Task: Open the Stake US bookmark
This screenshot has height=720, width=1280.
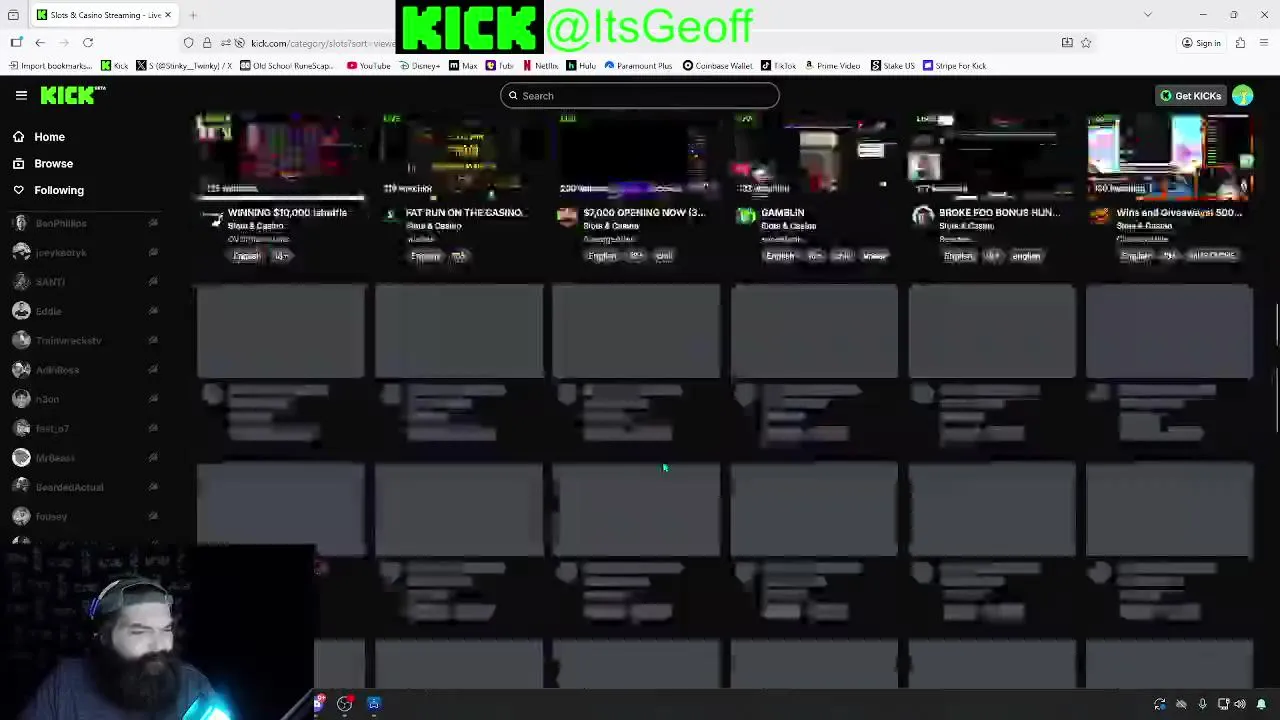Action: click(892, 66)
